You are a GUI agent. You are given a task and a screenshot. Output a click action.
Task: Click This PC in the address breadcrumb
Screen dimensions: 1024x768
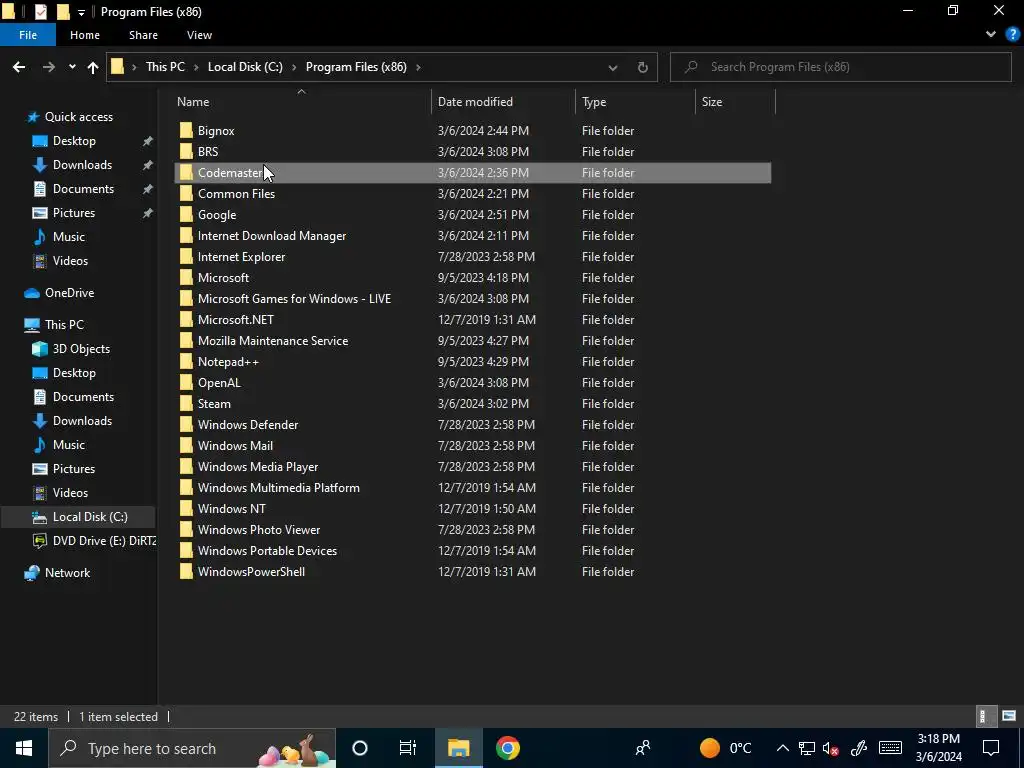pyautogui.click(x=165, y=67)
